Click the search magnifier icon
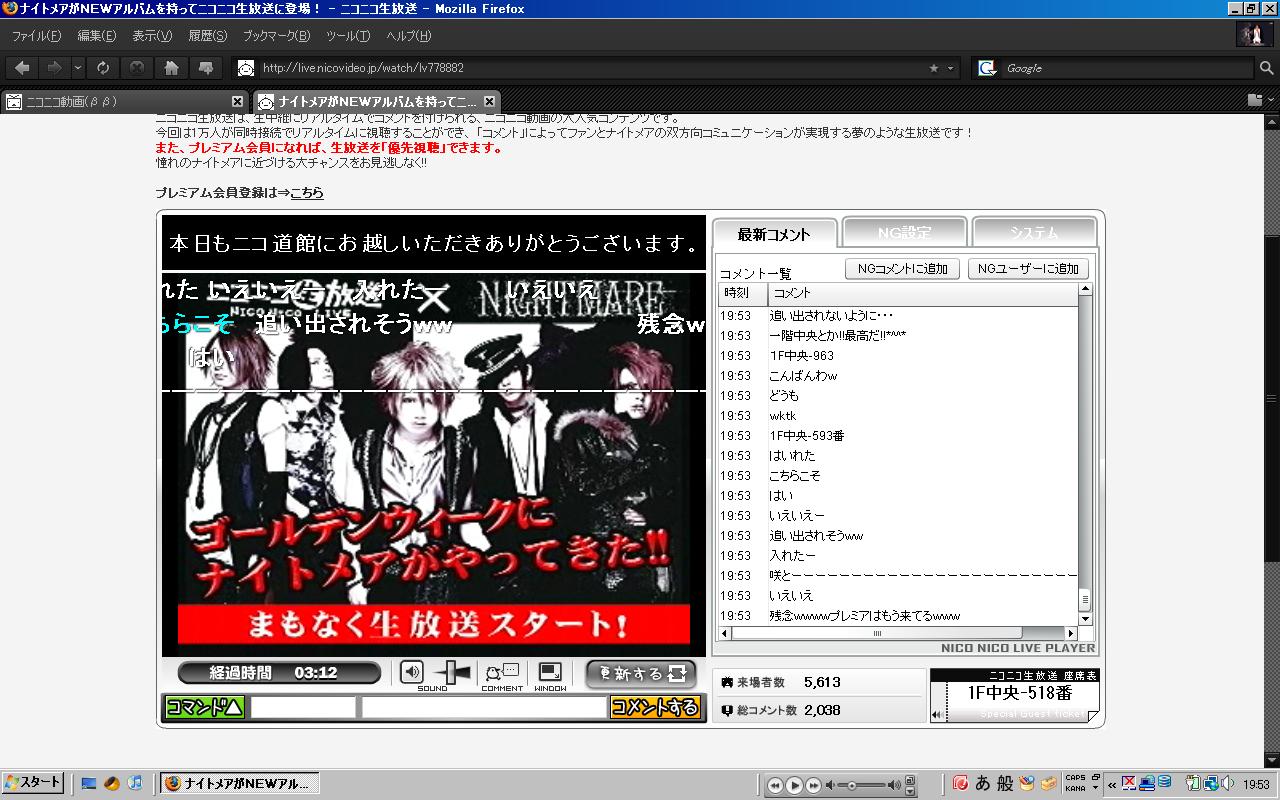The height and width of the screenshot is (800, 1280). 1267,68
